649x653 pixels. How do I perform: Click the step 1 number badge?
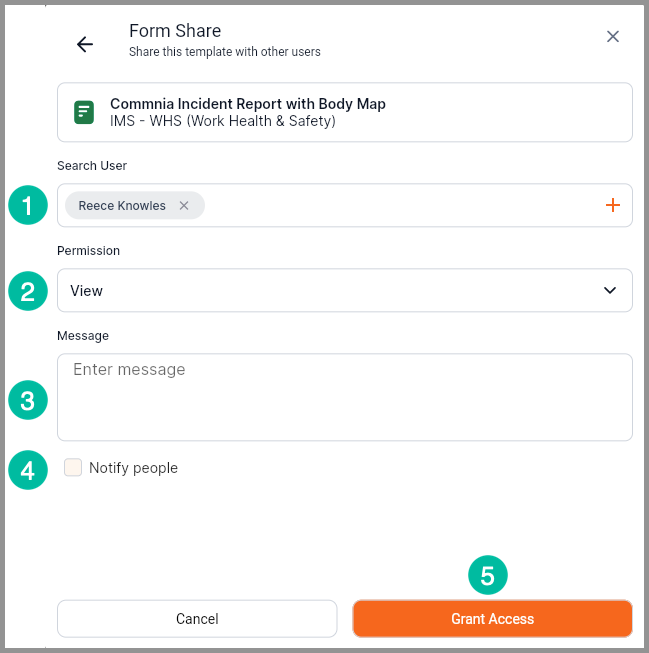pos(28,206)
